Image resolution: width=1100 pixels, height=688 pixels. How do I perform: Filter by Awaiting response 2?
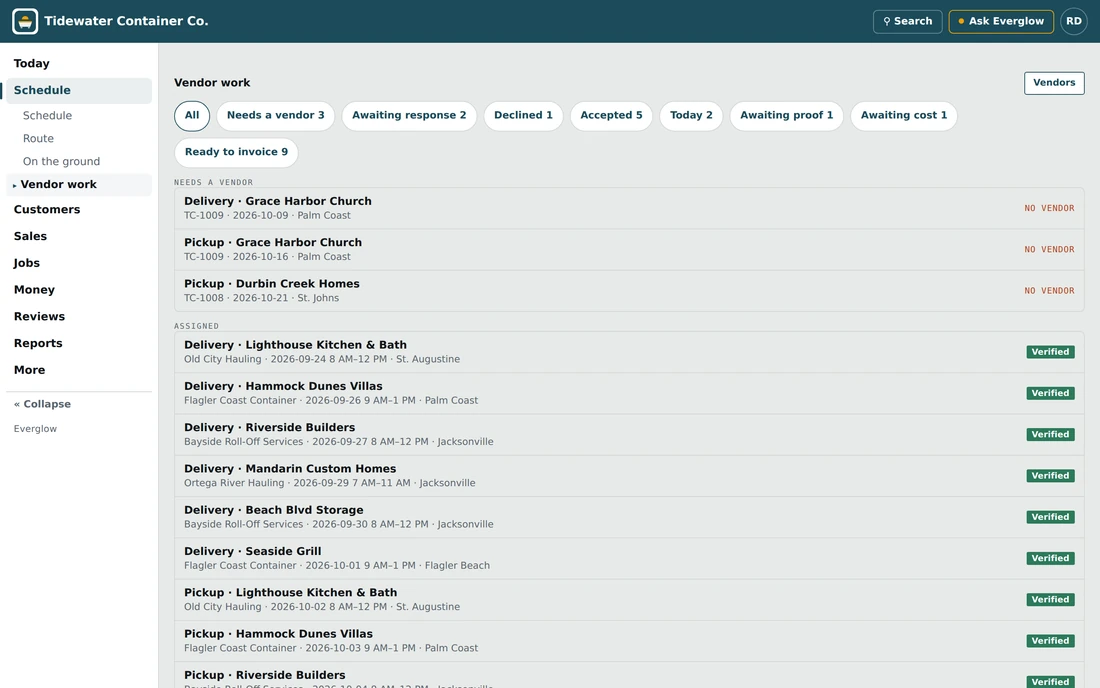(409, 116)
